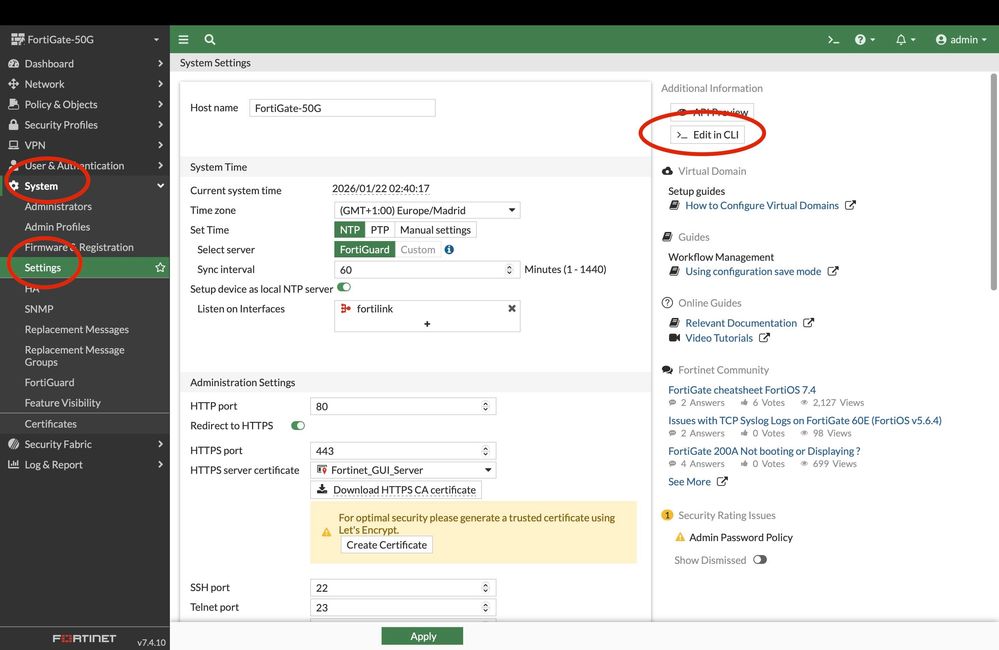The height and width of the screenshot is (650, 999).
Task: Edit the Host name field
Action: (x=342, y=108)
